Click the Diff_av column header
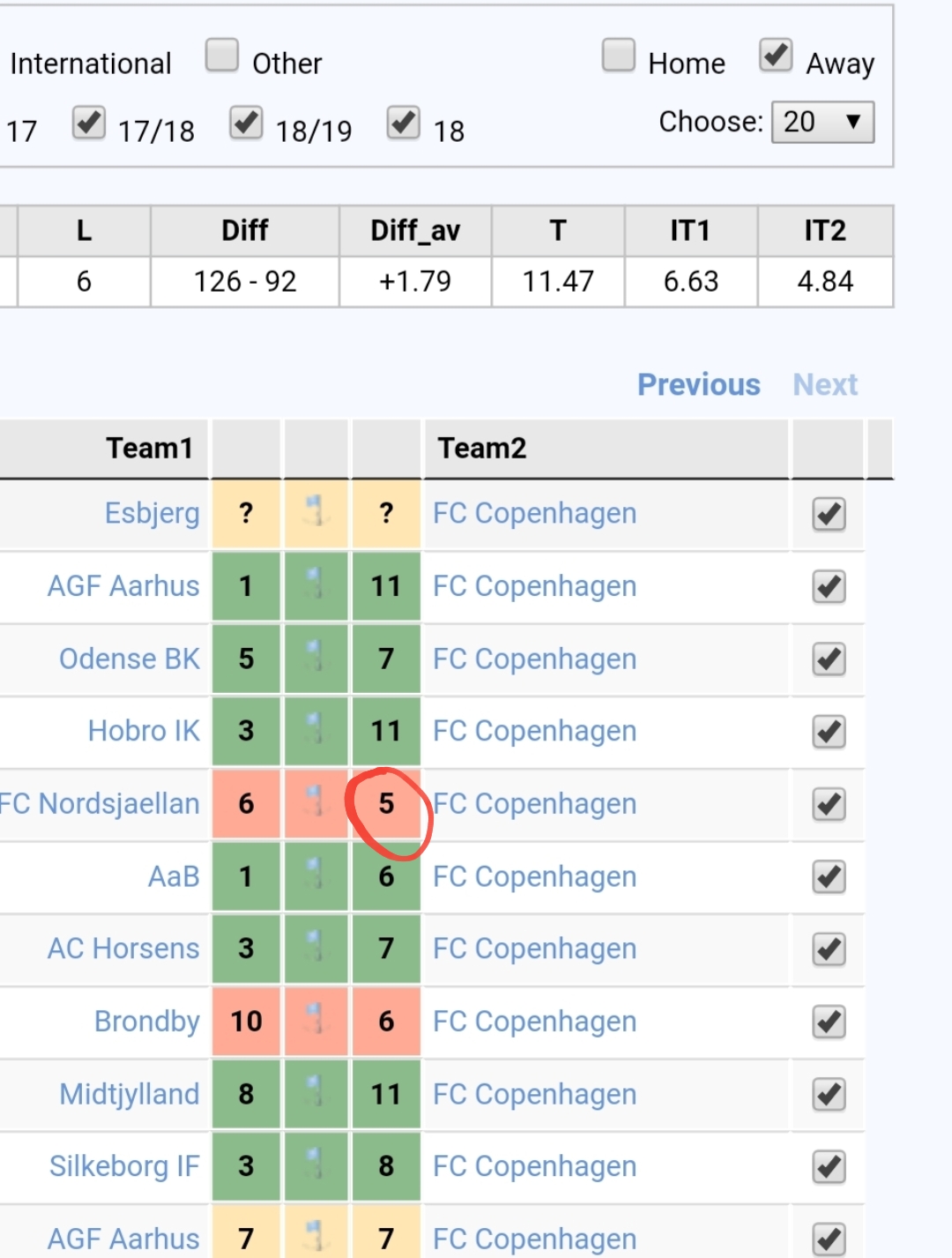The image size is (952, 1258). [x=415, y=231]
